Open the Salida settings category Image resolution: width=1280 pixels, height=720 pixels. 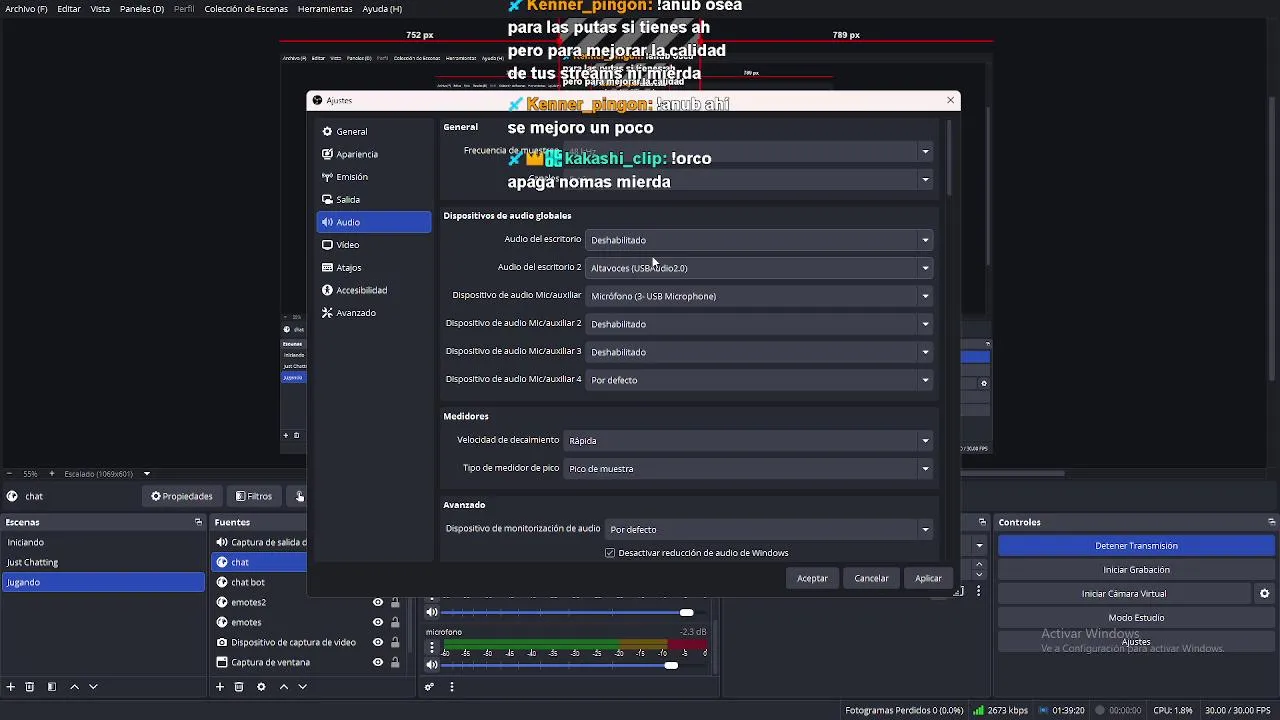[373, 199]
